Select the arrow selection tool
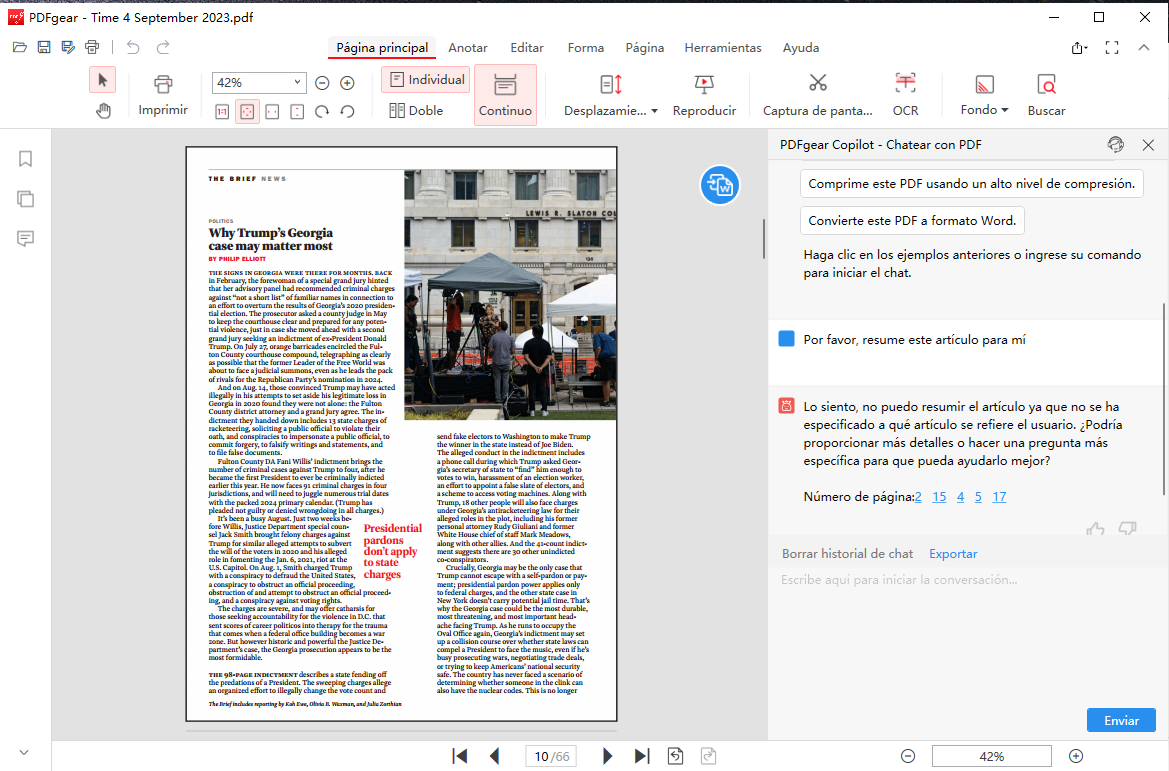This screenshot has width=1169, height=771. coord(103,79)
